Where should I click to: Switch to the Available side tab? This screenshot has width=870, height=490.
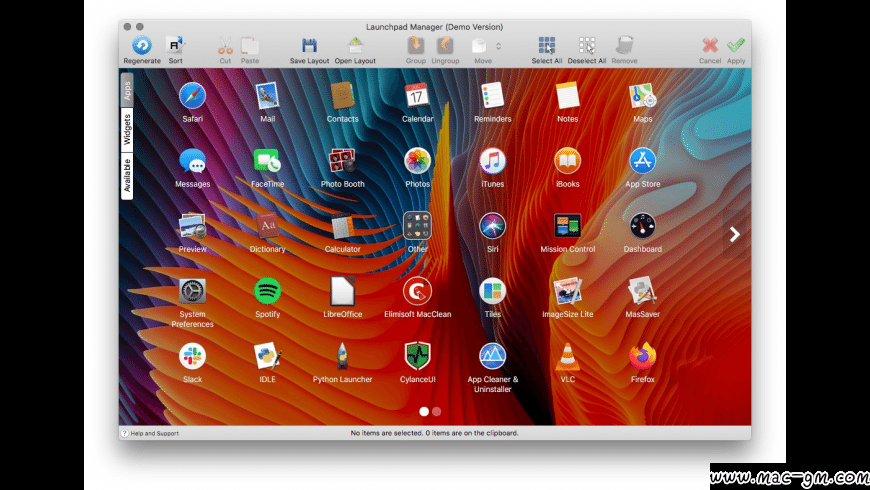click(127, 175)
